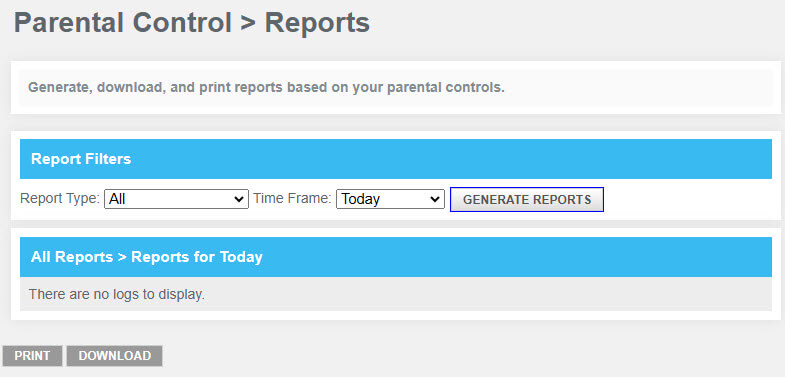Select the 'Report Type:' label text
Screen dimensions: 785x377
(60, 198)
